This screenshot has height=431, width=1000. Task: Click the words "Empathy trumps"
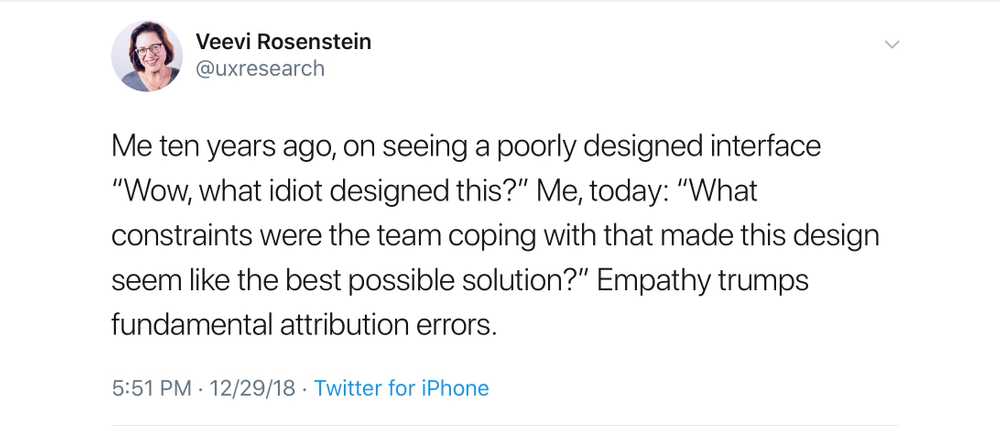pos(706,282)
